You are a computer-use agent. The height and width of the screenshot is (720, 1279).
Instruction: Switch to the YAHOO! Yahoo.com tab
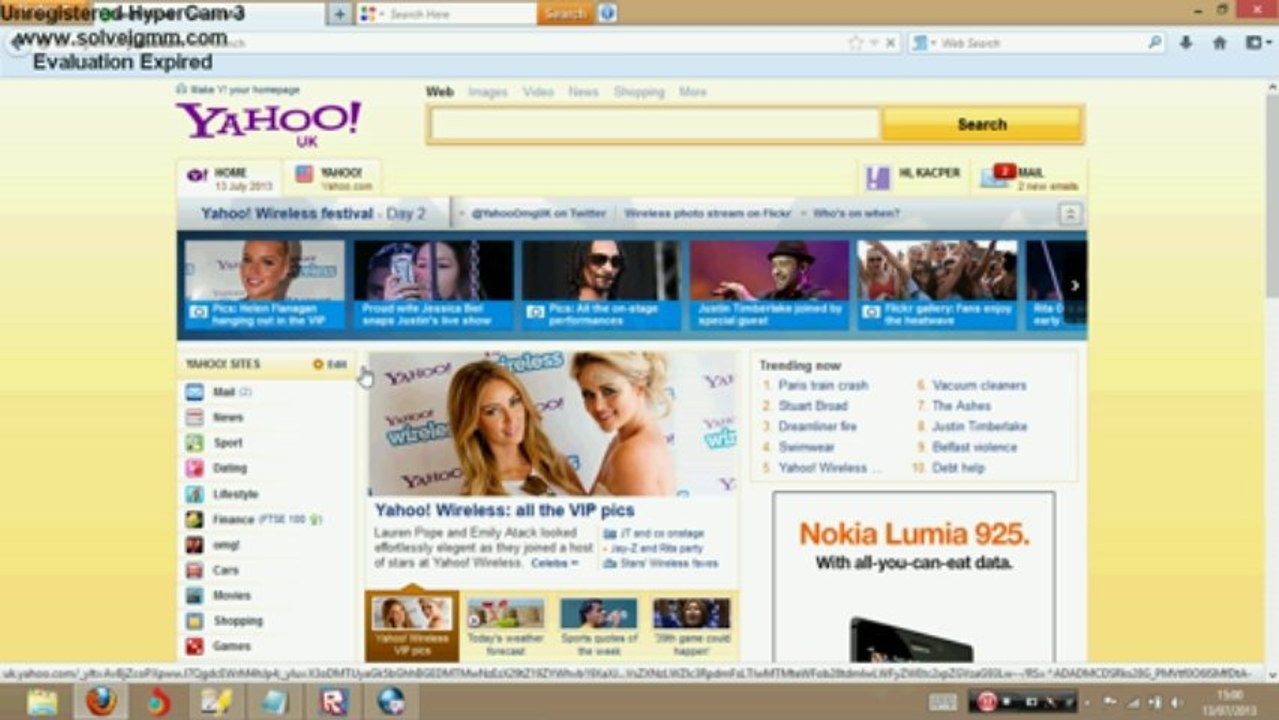click(x=334, y=179)
